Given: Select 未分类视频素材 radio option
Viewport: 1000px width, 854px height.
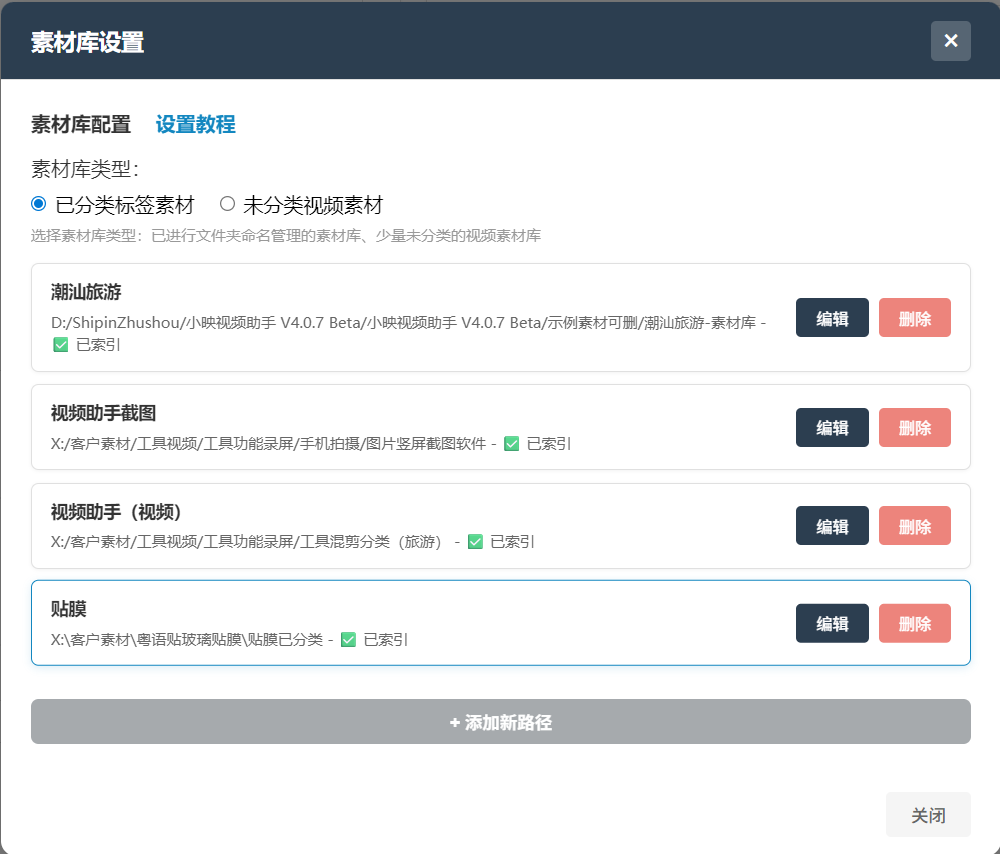Looking at the screenshot, I should 227,204.
